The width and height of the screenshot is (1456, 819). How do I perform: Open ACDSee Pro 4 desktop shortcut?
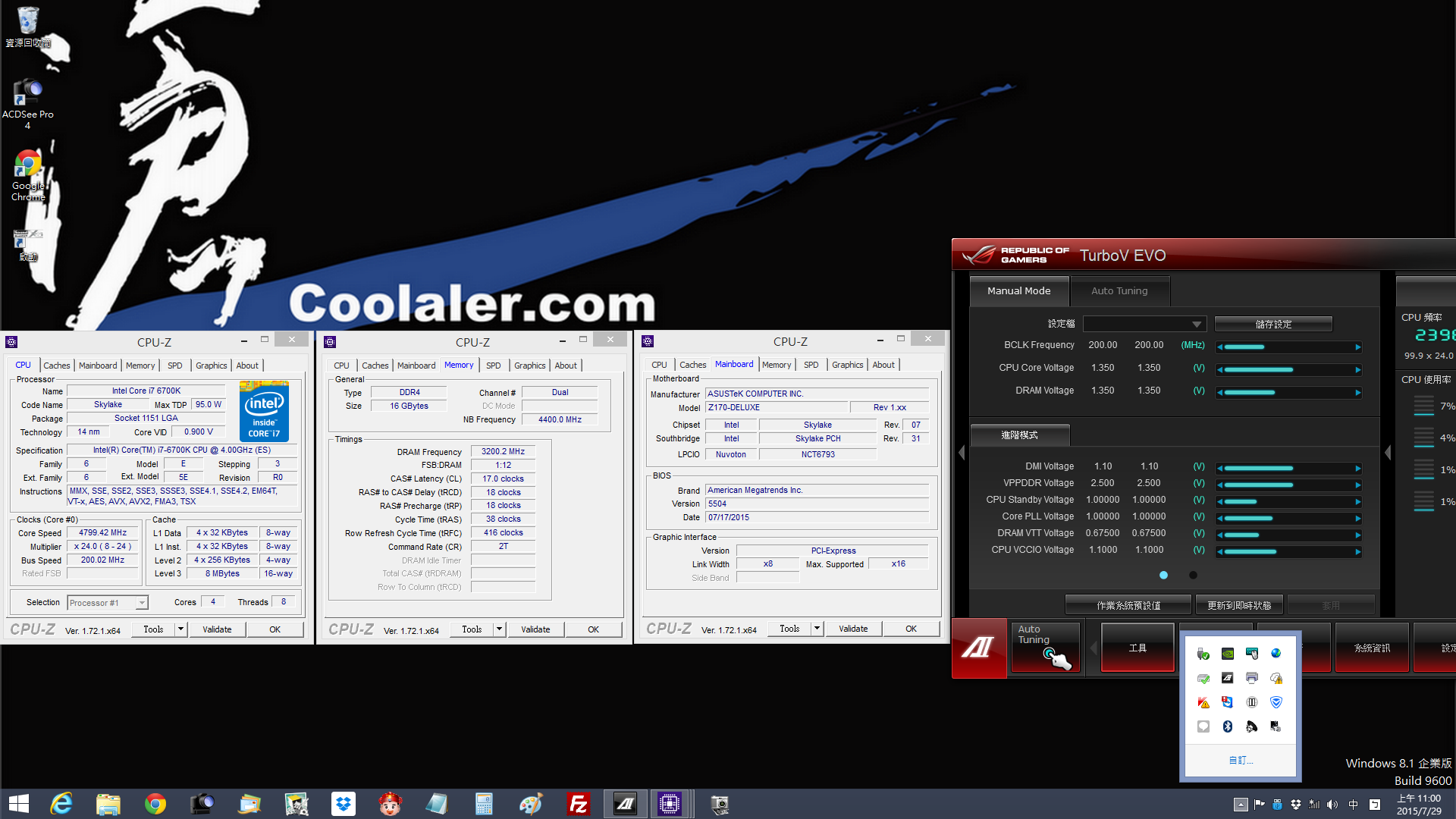coord(28,104)
